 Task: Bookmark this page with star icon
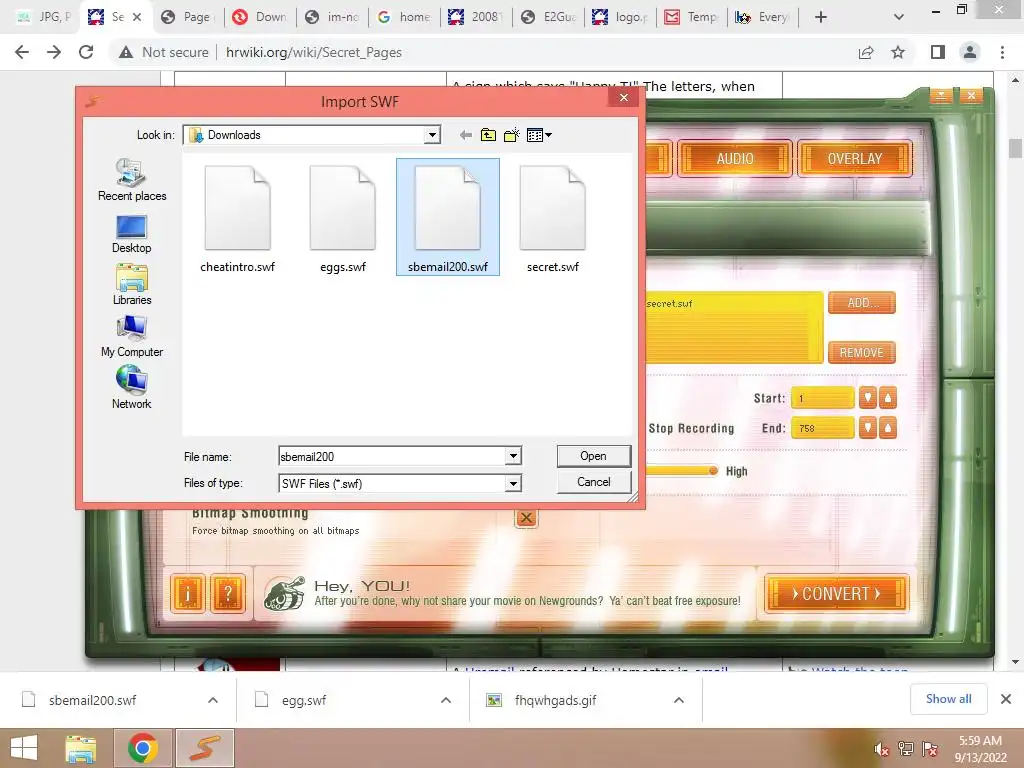[898, 52]
